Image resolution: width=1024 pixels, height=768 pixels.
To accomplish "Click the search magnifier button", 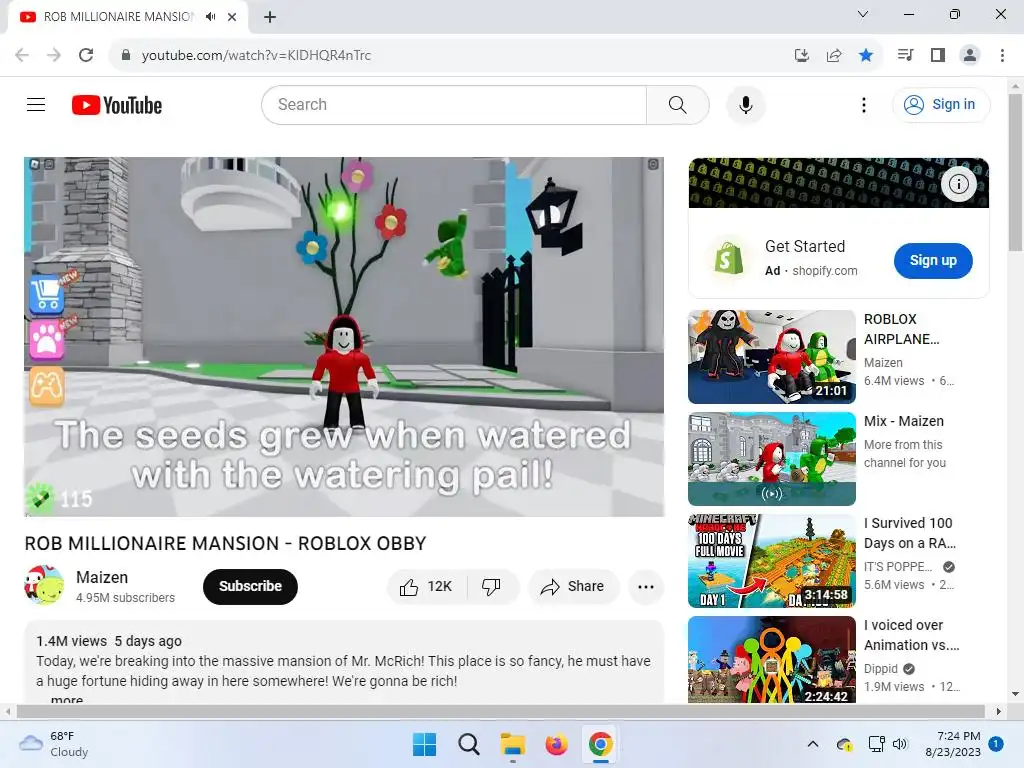I will point(677,104).
